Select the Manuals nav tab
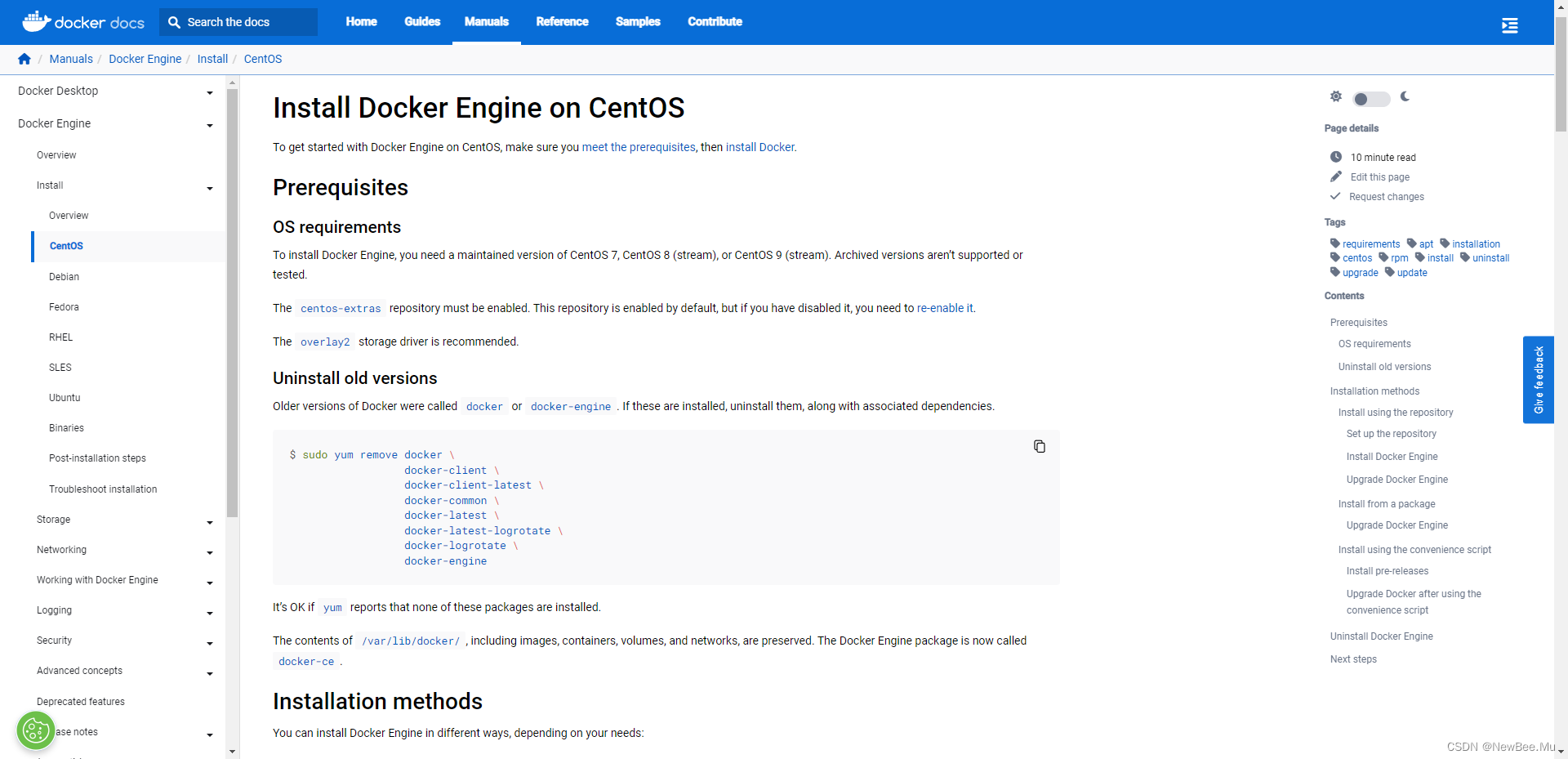1568x759 pixels. click(487, 22)
